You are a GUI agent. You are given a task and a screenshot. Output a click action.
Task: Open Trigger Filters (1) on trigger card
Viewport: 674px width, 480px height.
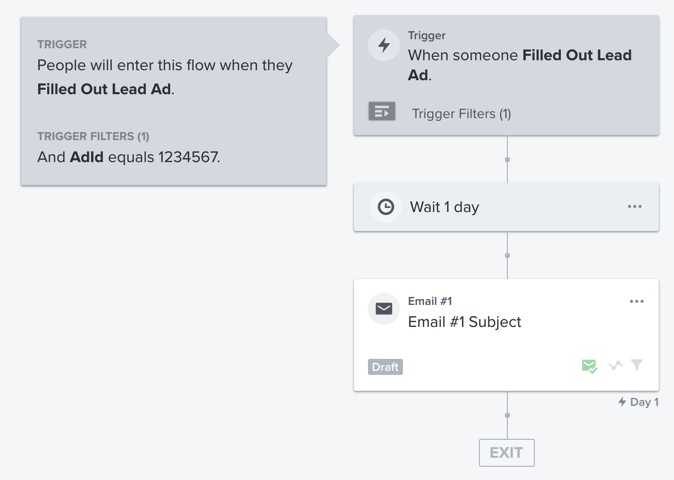click(461, 113)
